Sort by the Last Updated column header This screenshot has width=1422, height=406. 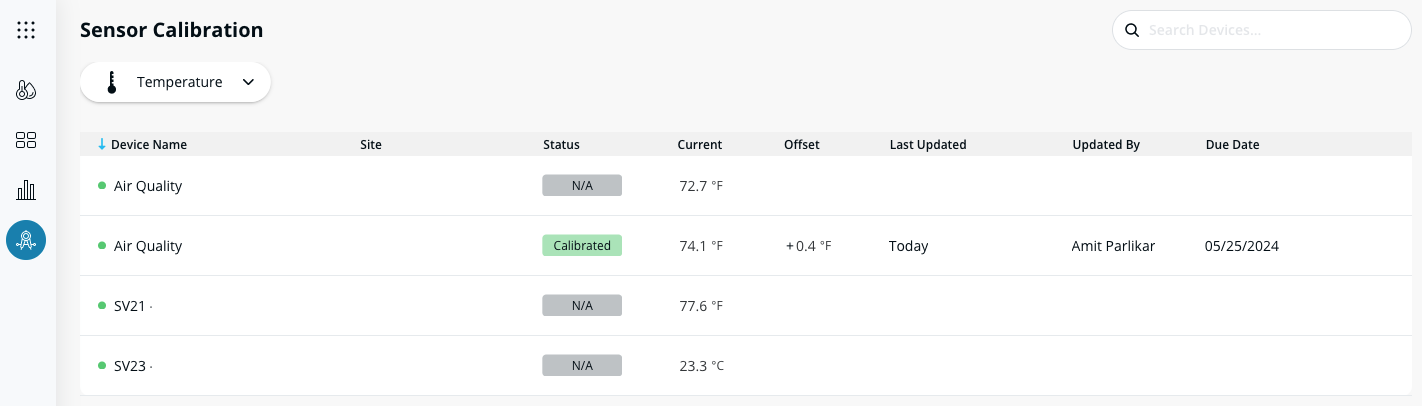[x=927, y=145]
